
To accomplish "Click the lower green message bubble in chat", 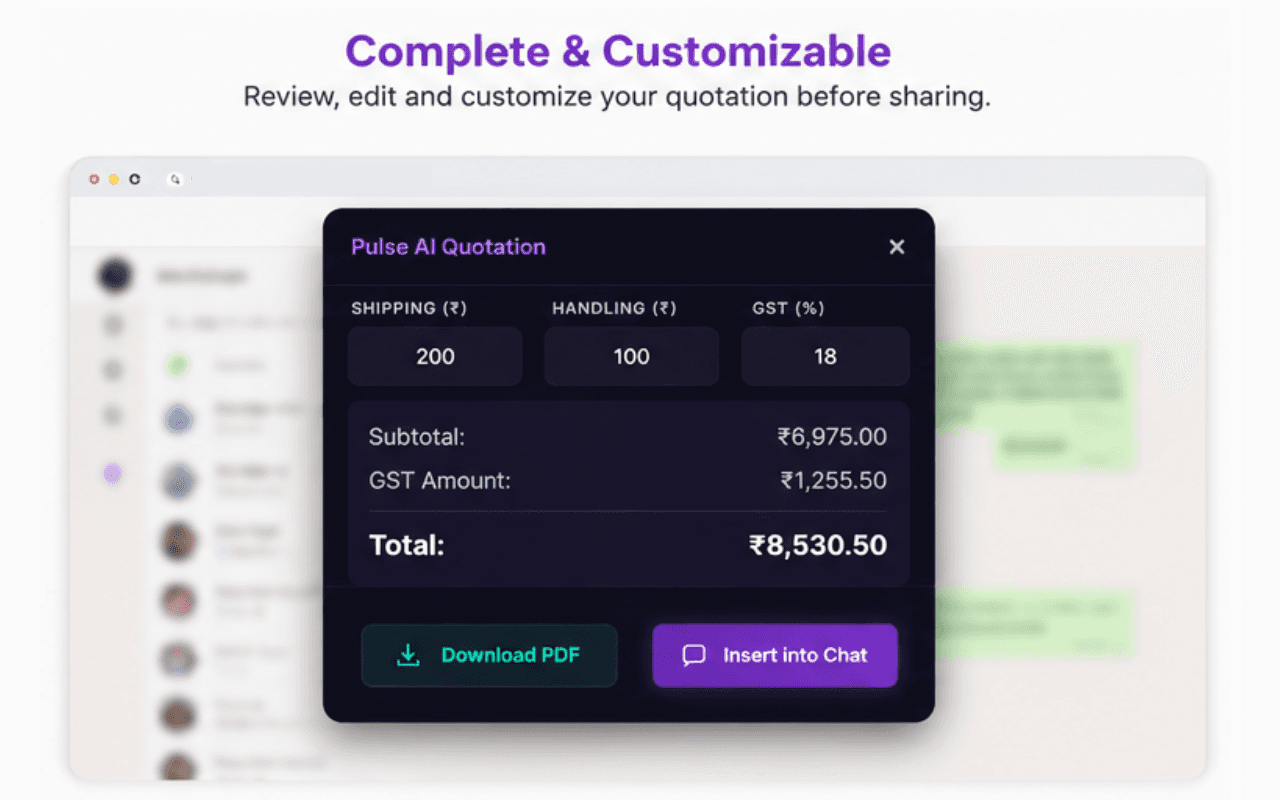I will tap(1035, 622).
